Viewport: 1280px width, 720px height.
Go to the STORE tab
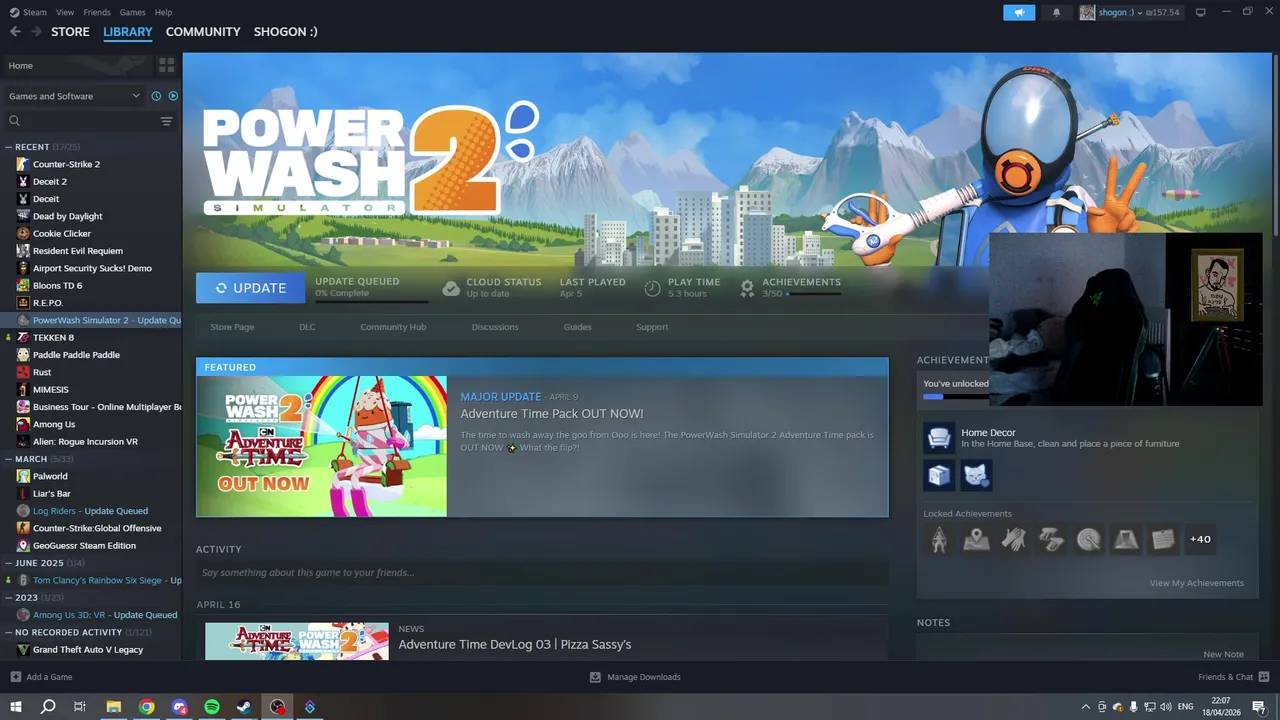(70, 32)
